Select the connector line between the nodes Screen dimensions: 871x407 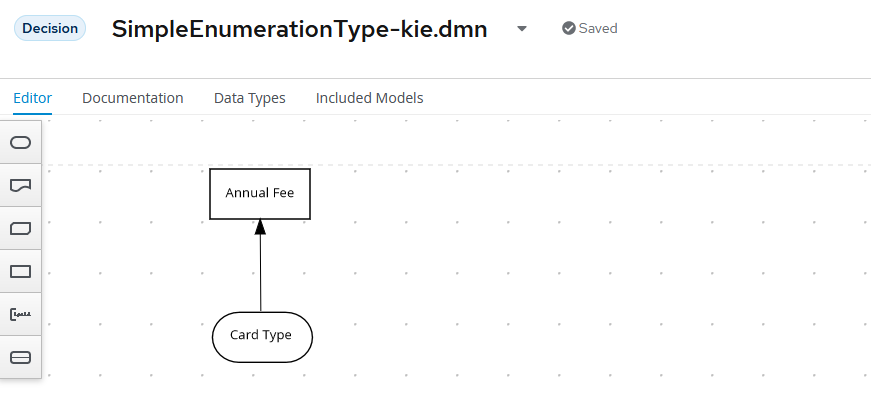coord(260,275)
